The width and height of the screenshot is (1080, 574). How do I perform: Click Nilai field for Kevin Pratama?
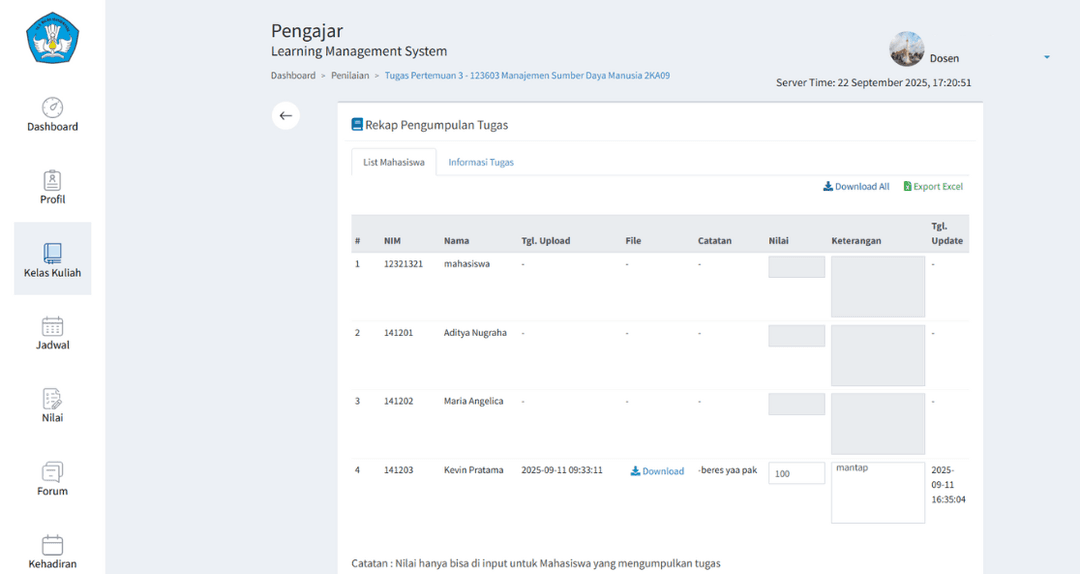tap(796, 473)
